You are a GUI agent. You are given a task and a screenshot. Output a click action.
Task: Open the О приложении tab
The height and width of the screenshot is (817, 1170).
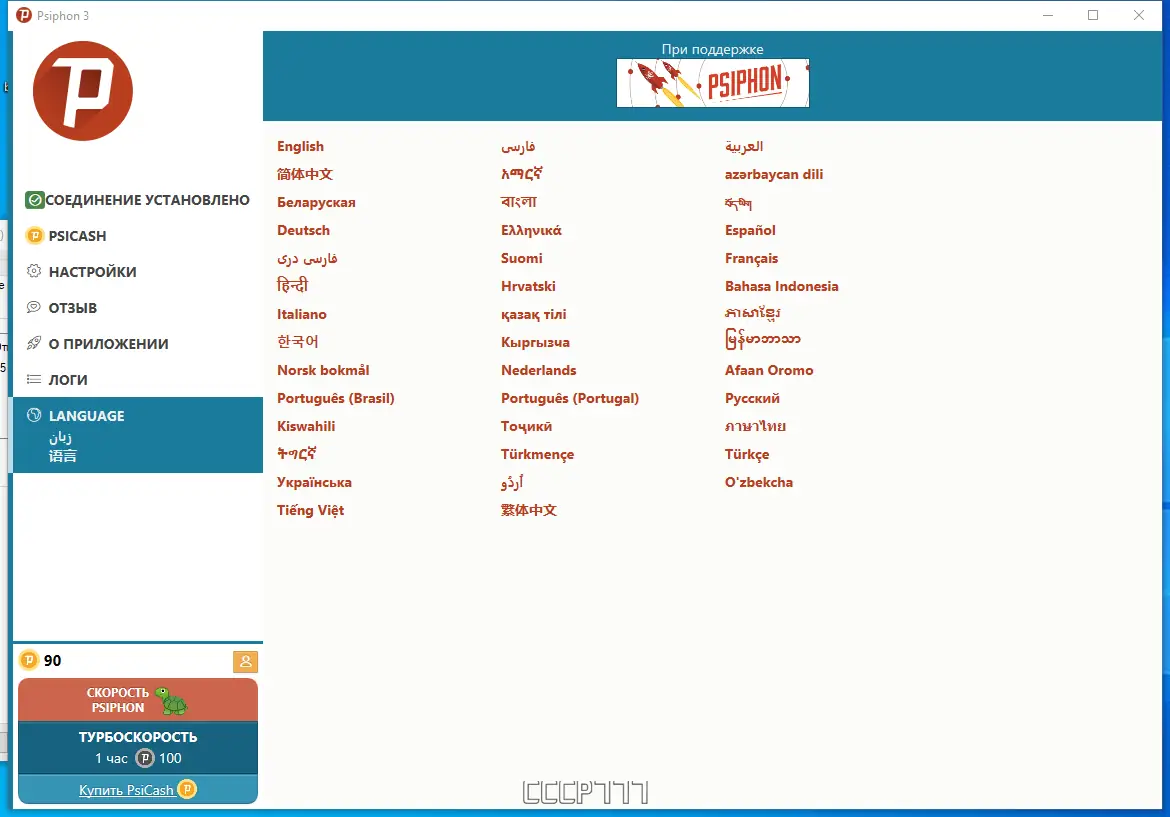[x=138, y=343]
